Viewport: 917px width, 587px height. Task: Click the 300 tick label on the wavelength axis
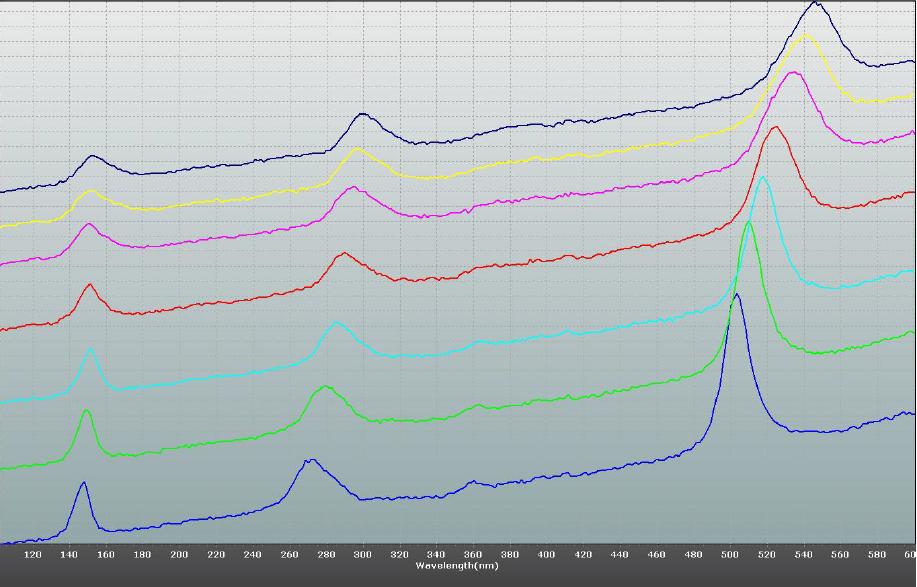(x=362, y=554)
